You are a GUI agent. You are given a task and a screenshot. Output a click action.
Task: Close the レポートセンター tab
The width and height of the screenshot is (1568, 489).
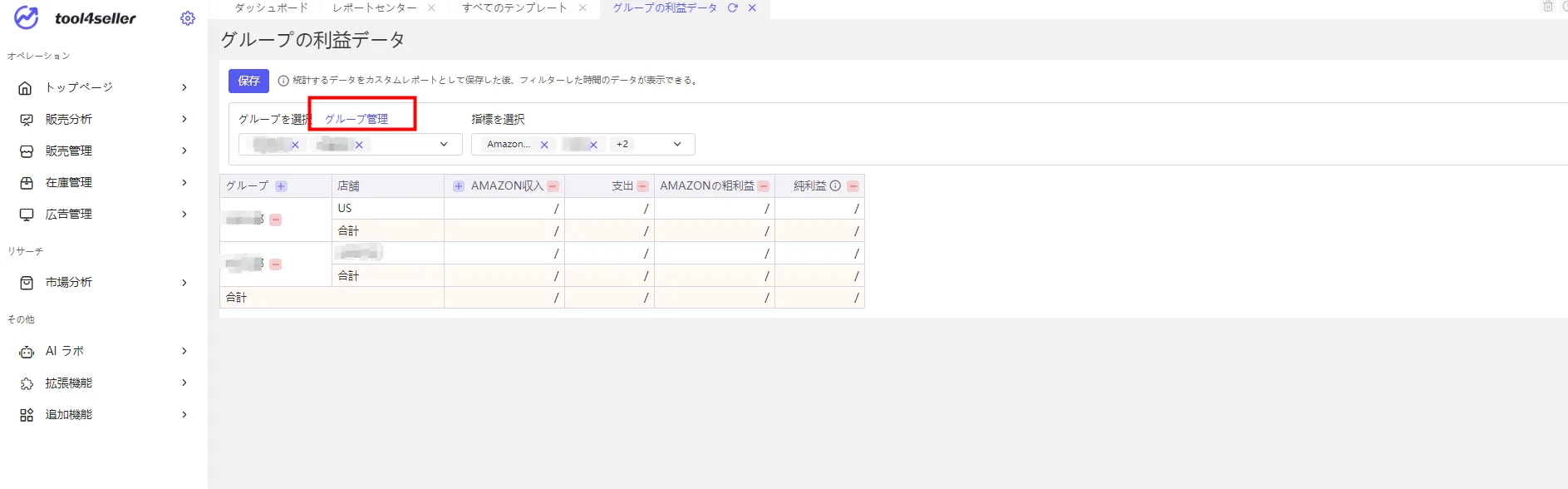[x=431, y=7]
